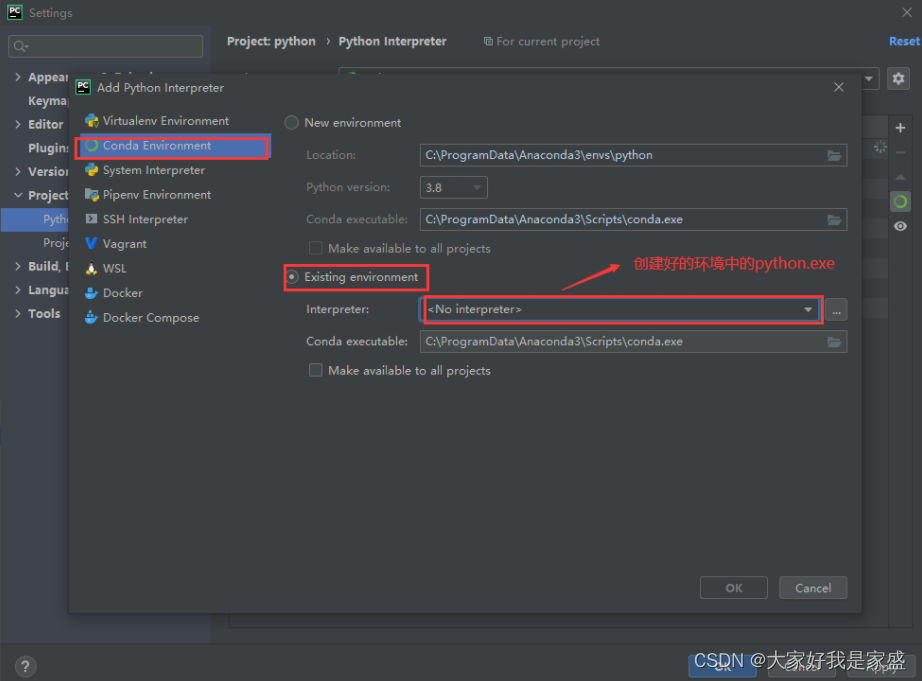Click Reset link in Settings window
This screenshot has height=681, width=922.
pos(904,41)
